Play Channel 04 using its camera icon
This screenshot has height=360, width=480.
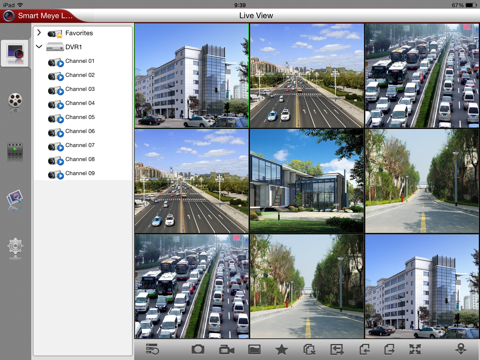click(56, 104)
